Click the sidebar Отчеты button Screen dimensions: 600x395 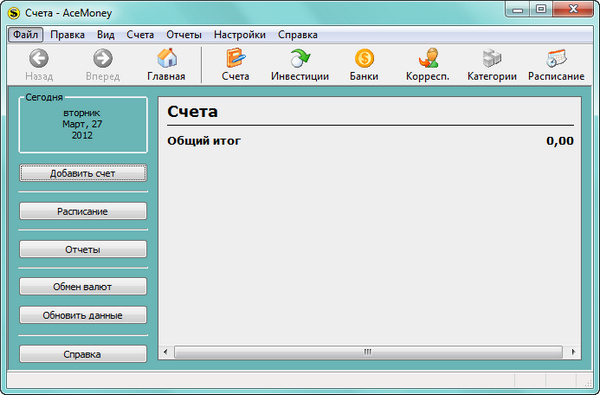pyautogui.click(x=83, y=250)
